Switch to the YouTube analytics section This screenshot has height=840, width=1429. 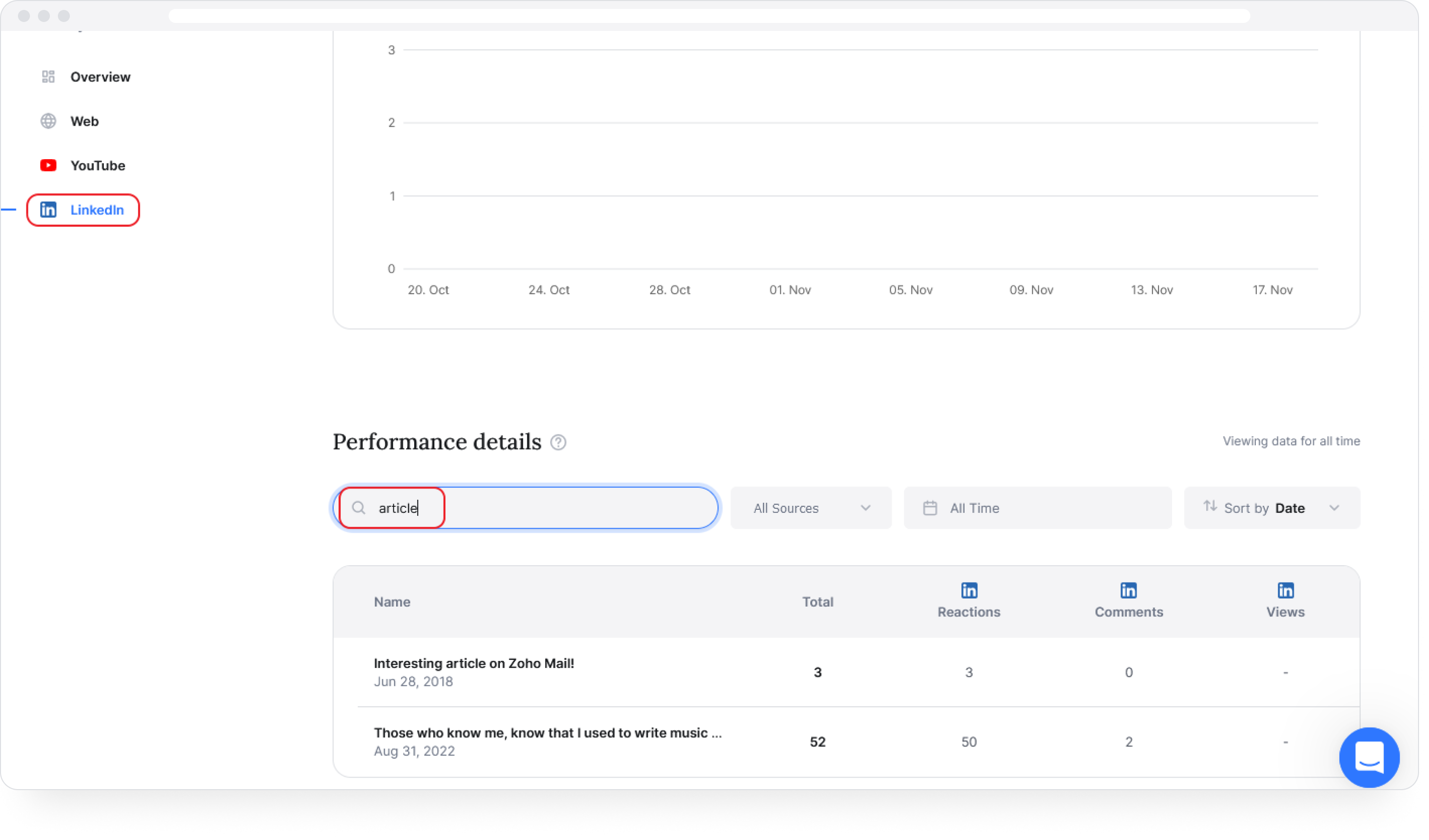tap(83, 166)
